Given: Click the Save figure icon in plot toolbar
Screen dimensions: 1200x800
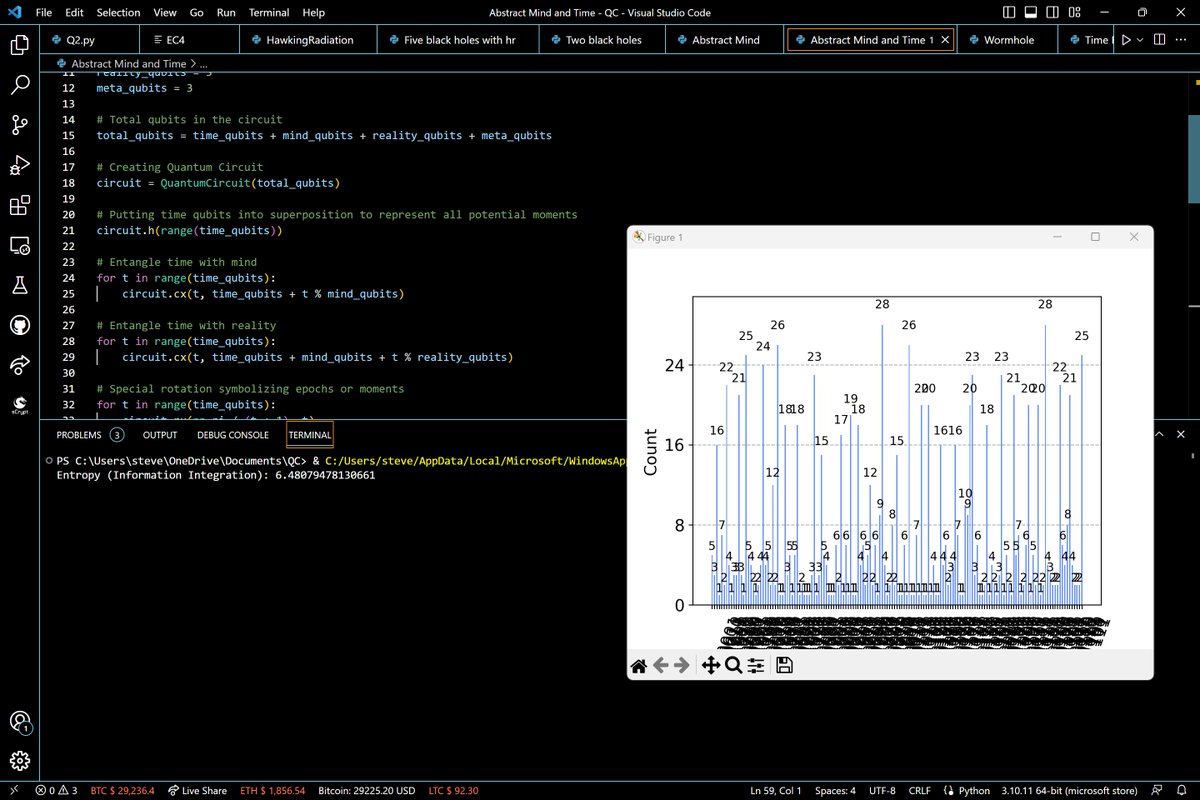Looking at the screenshot, I should (x=784, y=665).
